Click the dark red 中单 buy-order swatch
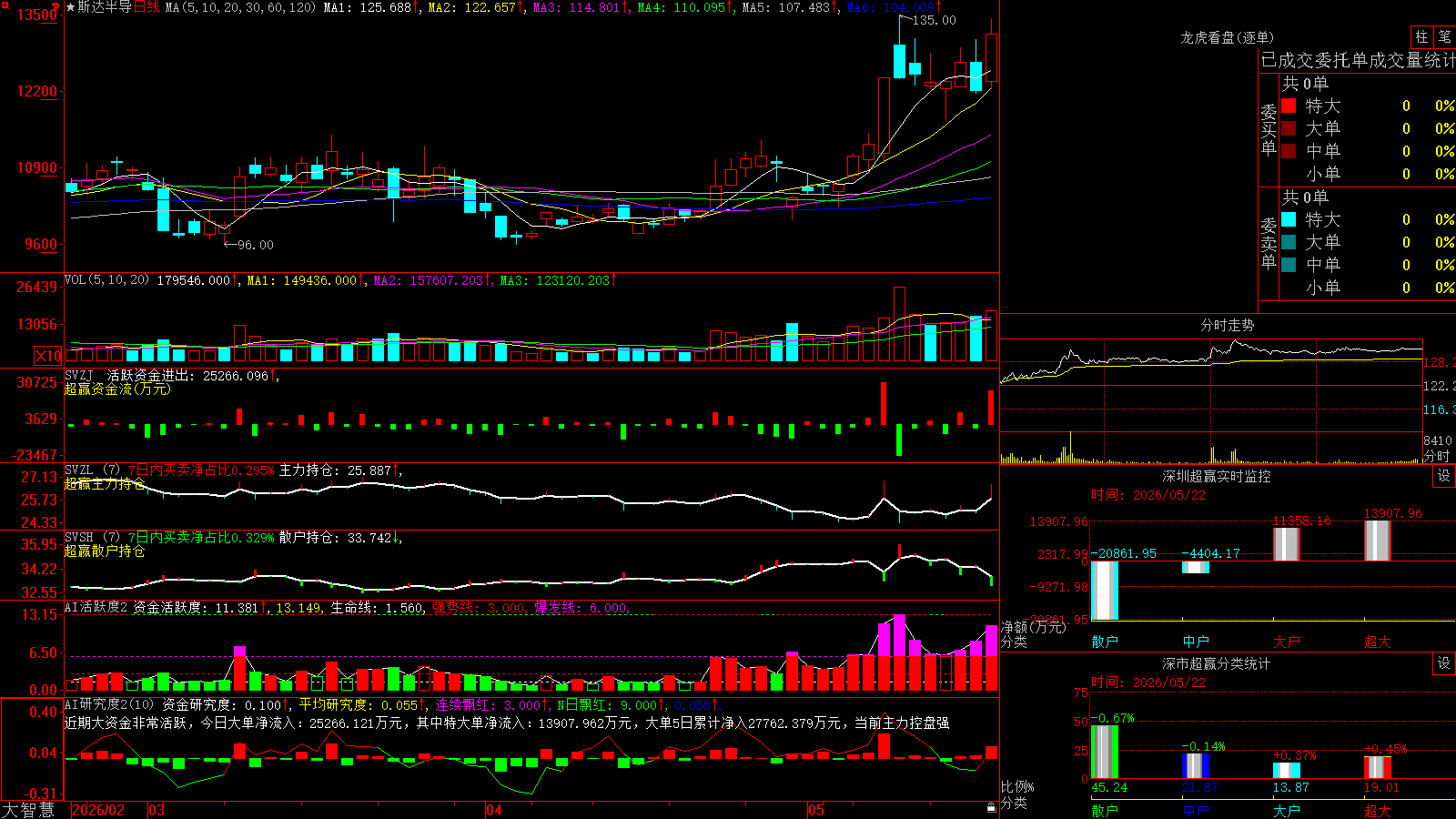The width and height of the screenshot is (1456, 819). (x=1289, y=151)
